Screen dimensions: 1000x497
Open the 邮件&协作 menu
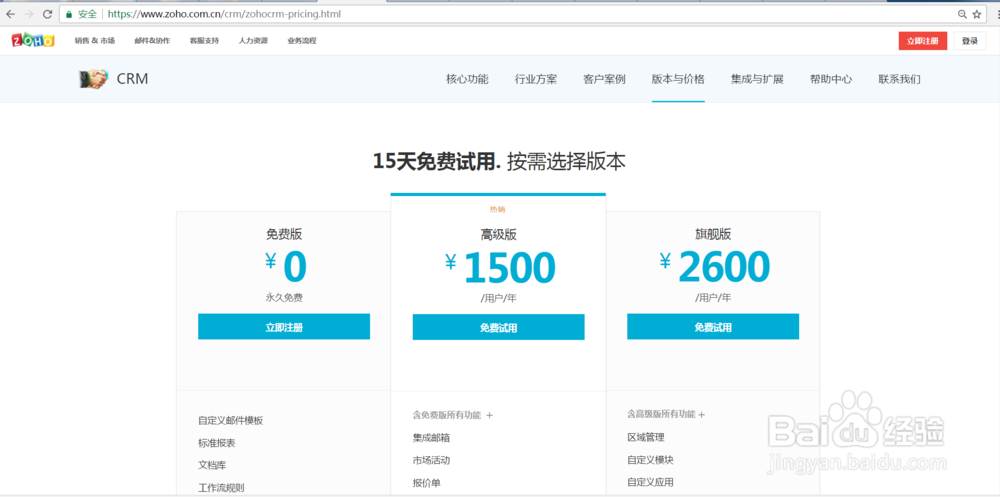tap(152, 41)
